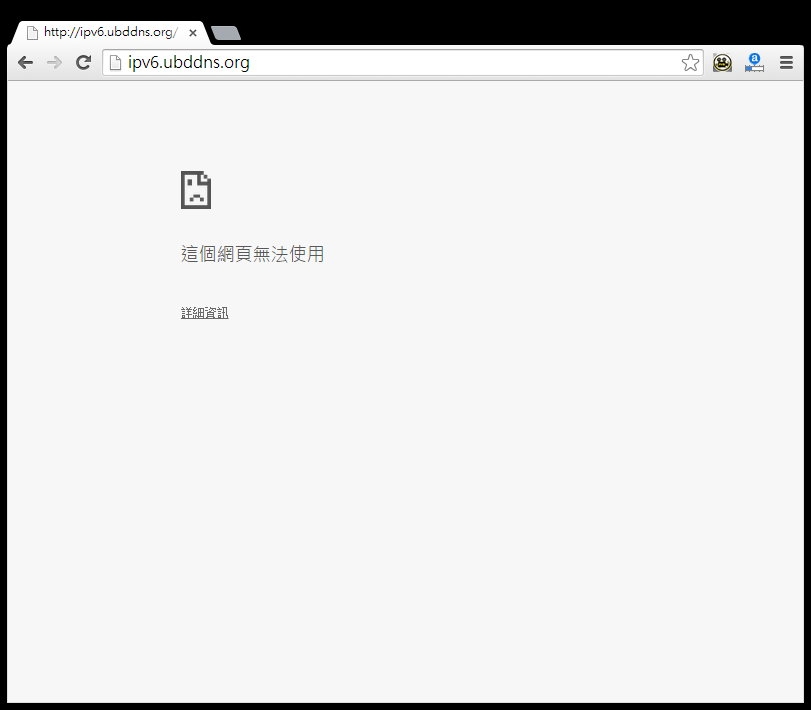
Task: Open a new tab
Action: (226, 33)
